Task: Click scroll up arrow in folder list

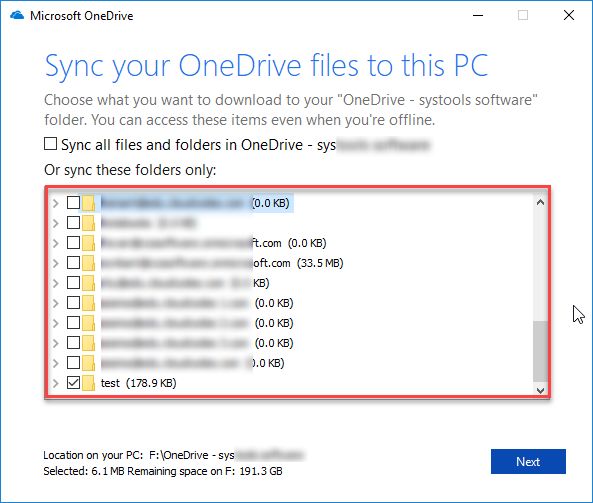Action: (x=540, y=202)
